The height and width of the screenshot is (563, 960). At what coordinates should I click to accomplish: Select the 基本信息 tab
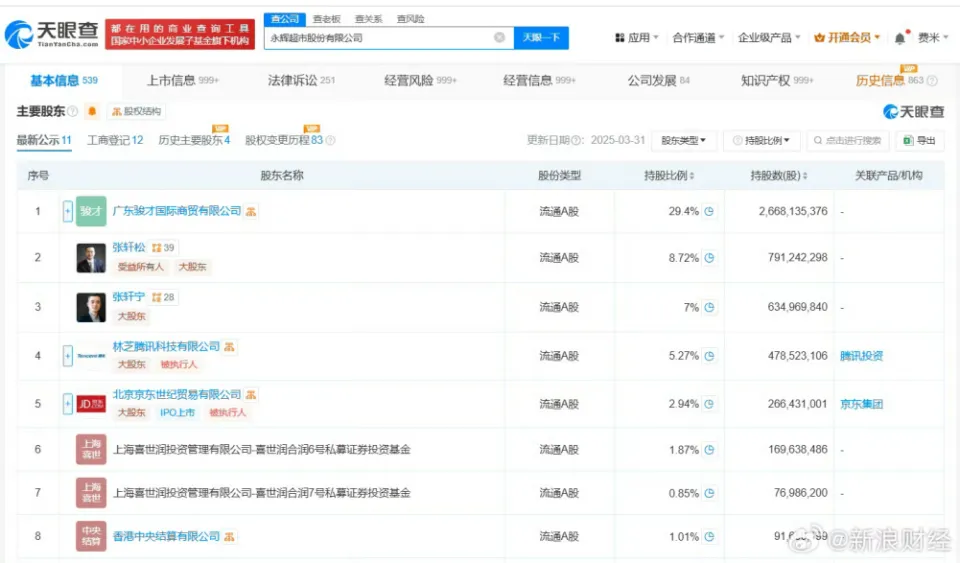(64, 81)
